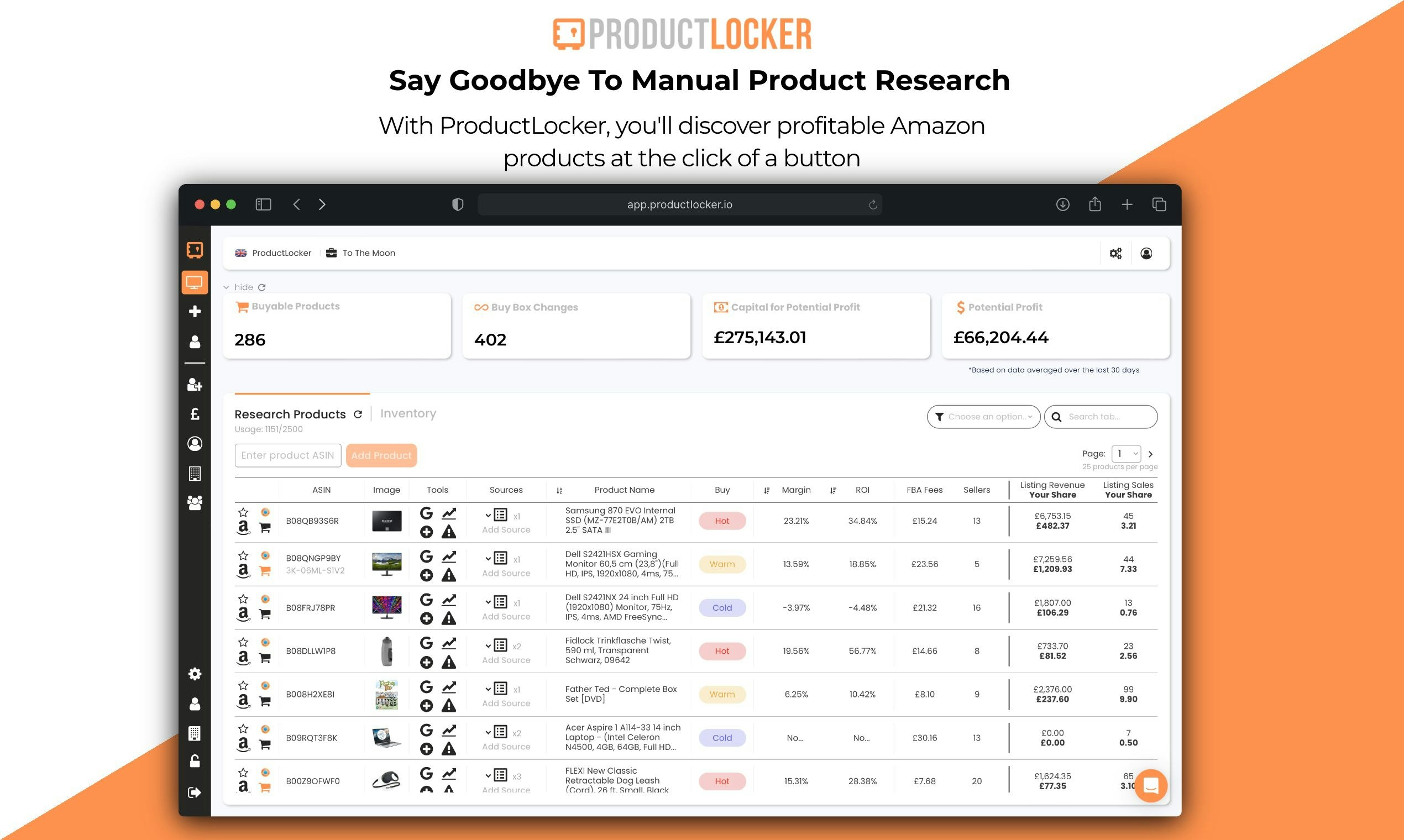
Task: Open Amazon listing icon for B08FRJ78PR
Action: (x=243, y=615)
